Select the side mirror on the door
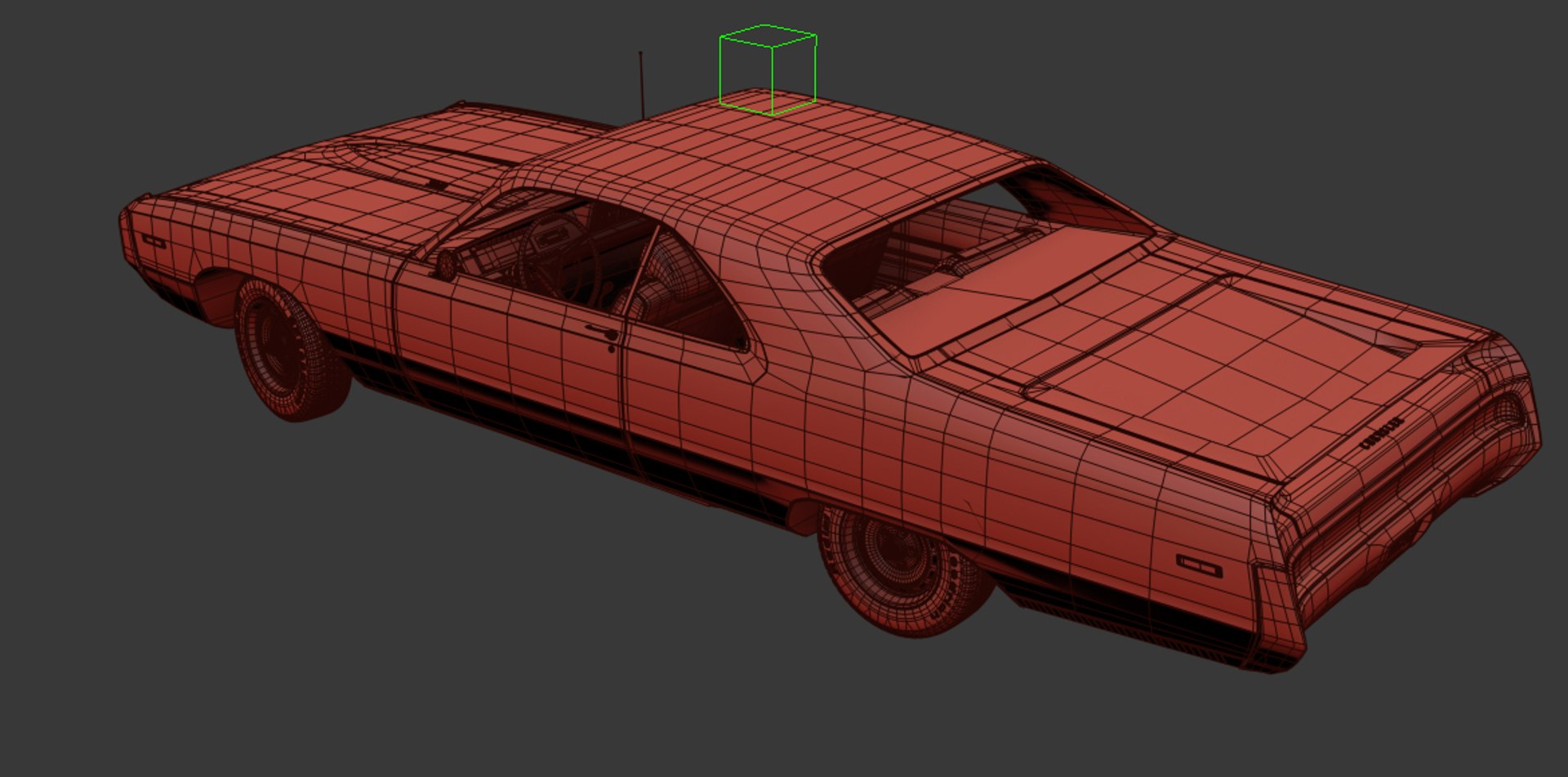 coord(447,264)
